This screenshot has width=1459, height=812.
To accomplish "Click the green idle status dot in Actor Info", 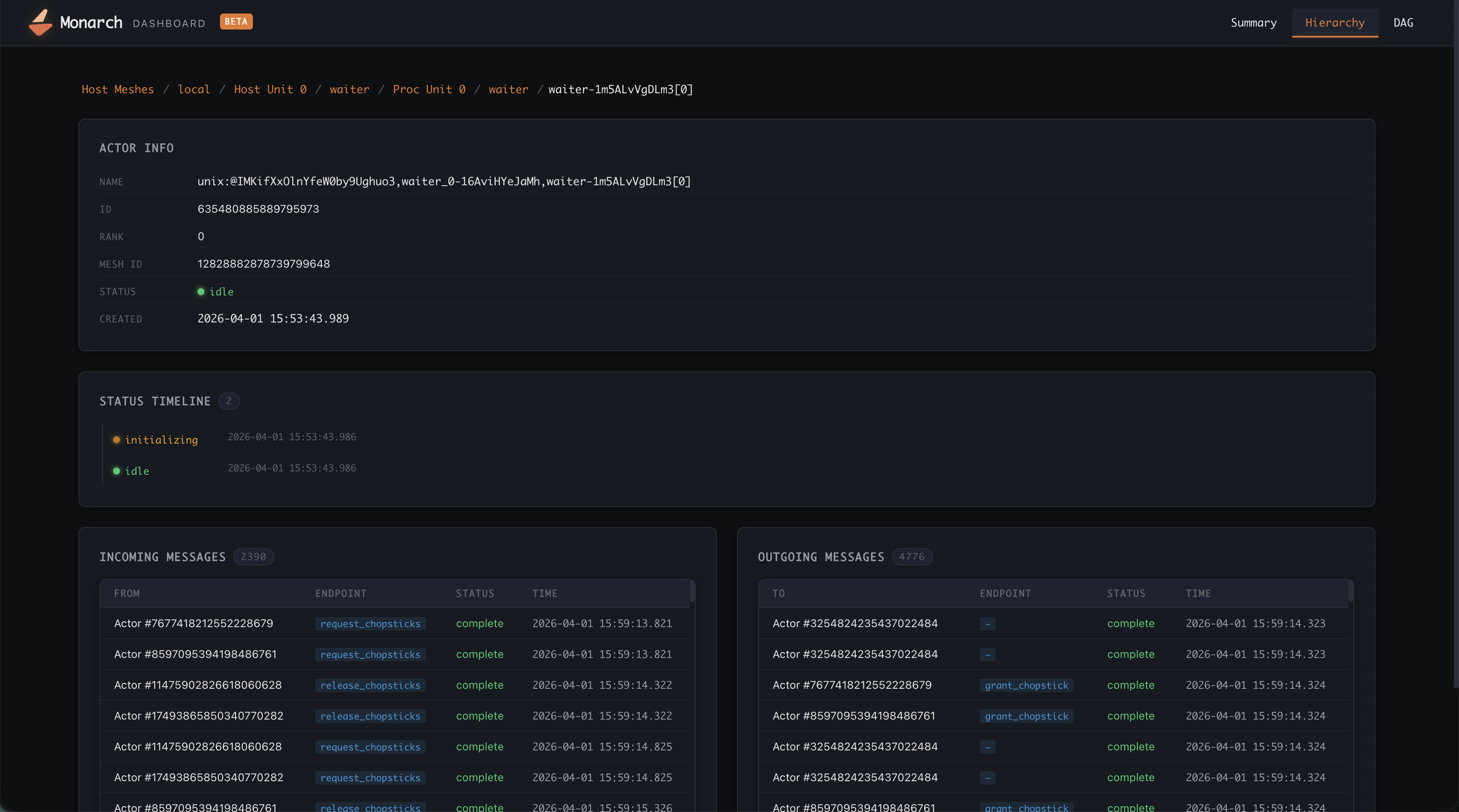I will [x=201, y=292].
